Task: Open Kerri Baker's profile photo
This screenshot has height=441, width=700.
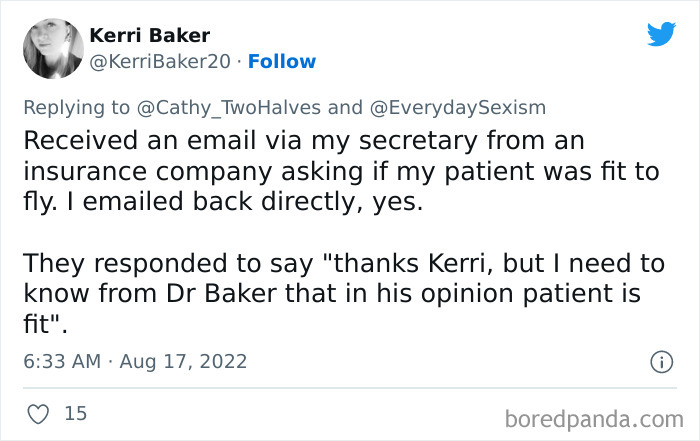Action: tap(52, 48)
